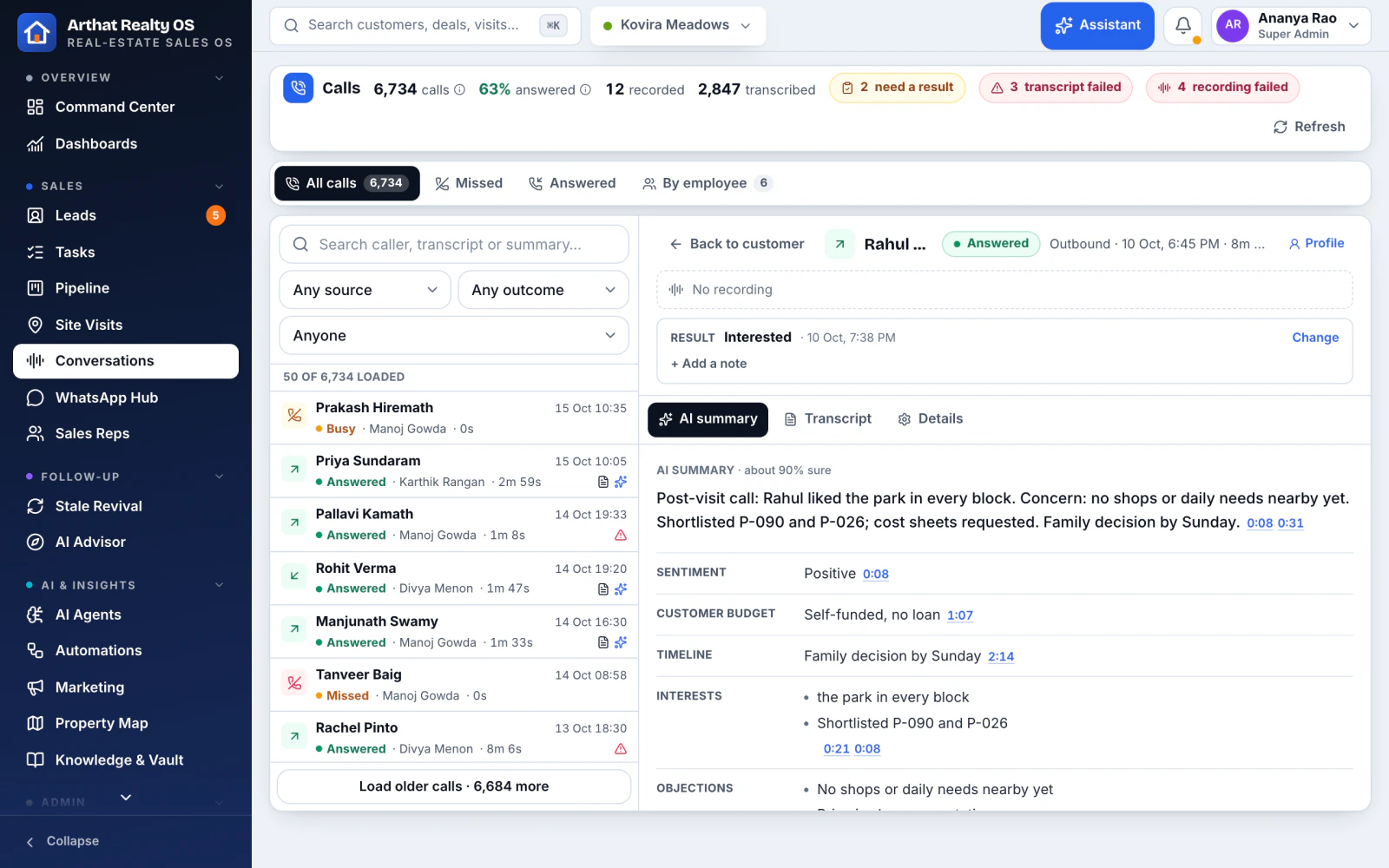The width and height of the screenshot is (1389, 868).
Task: Click the Refresh button
Action: pyautogui.click(x=1309, y=127)
